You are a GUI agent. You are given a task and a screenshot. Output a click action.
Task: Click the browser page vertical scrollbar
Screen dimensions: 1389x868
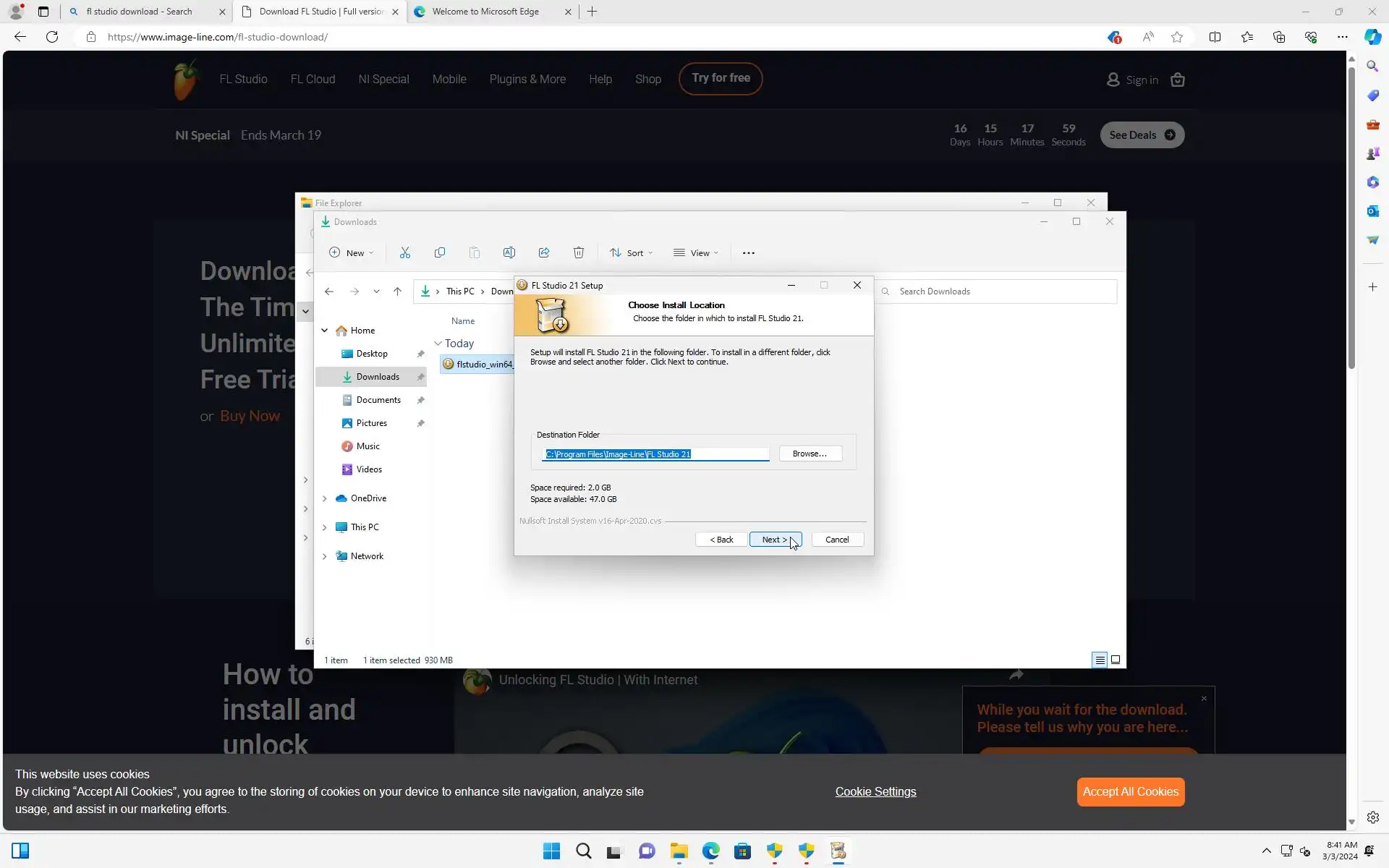(1351, 217)
